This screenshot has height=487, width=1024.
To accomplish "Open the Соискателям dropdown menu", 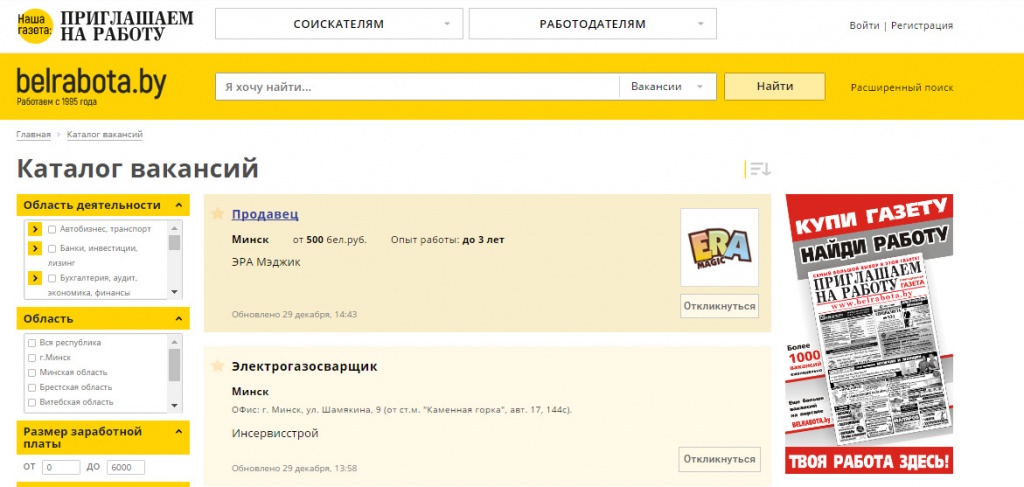I will coord(339,24).
